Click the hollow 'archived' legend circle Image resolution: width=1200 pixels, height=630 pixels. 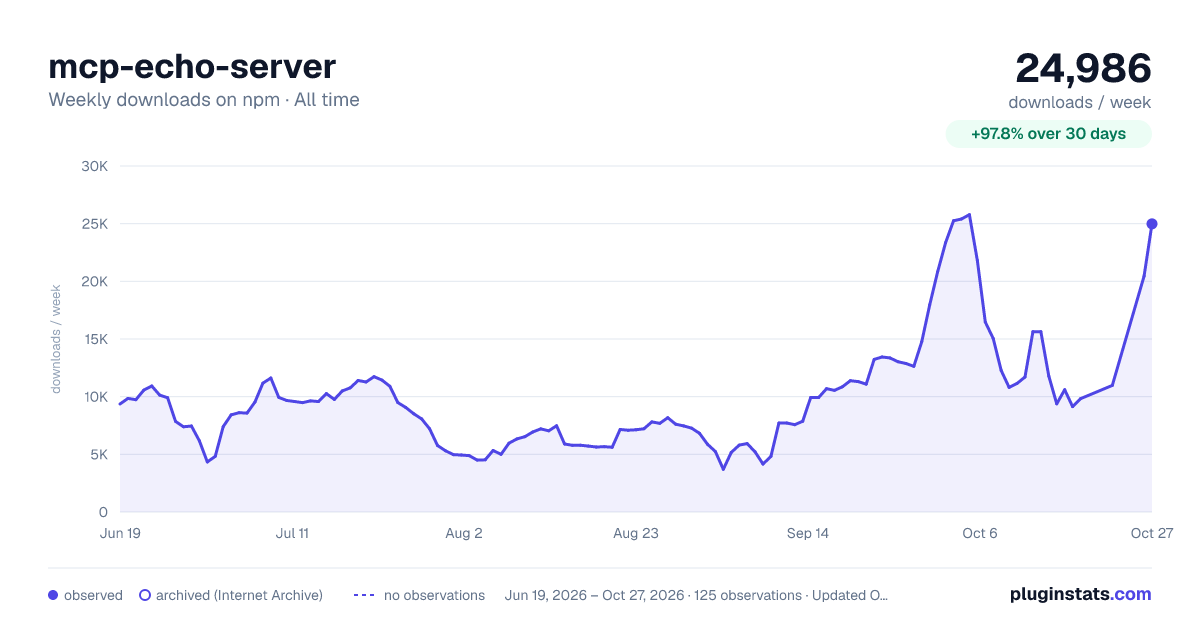145,595
